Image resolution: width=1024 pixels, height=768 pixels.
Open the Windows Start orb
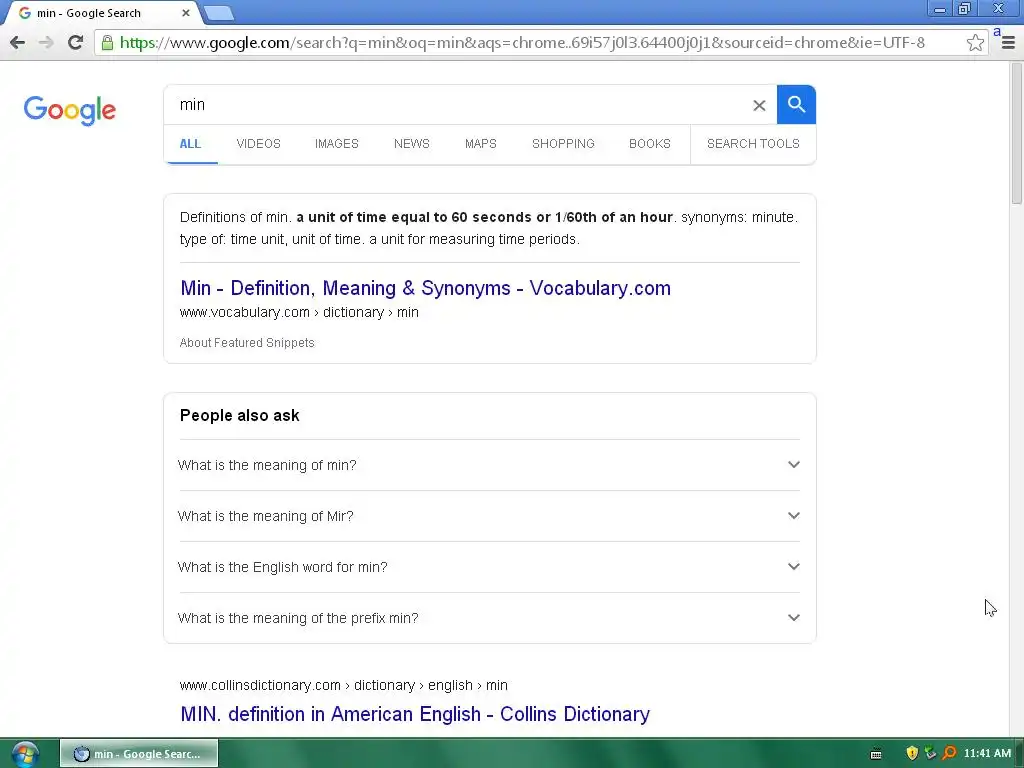click(25, 754)
